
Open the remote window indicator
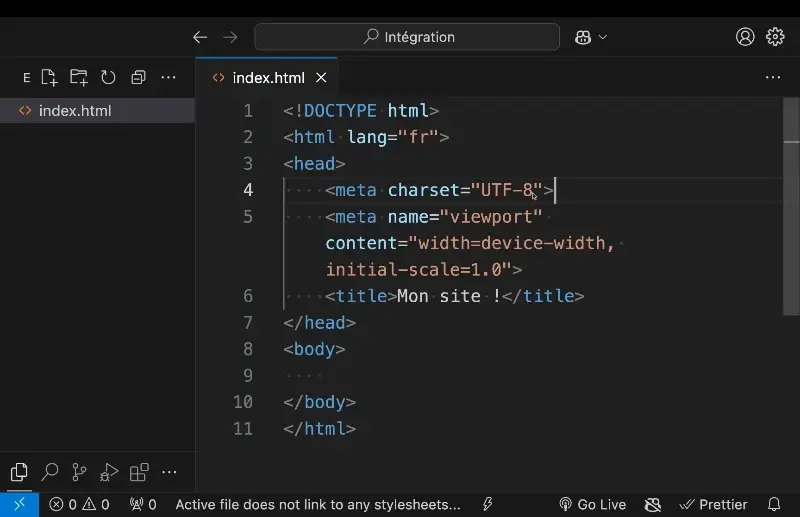19,505
